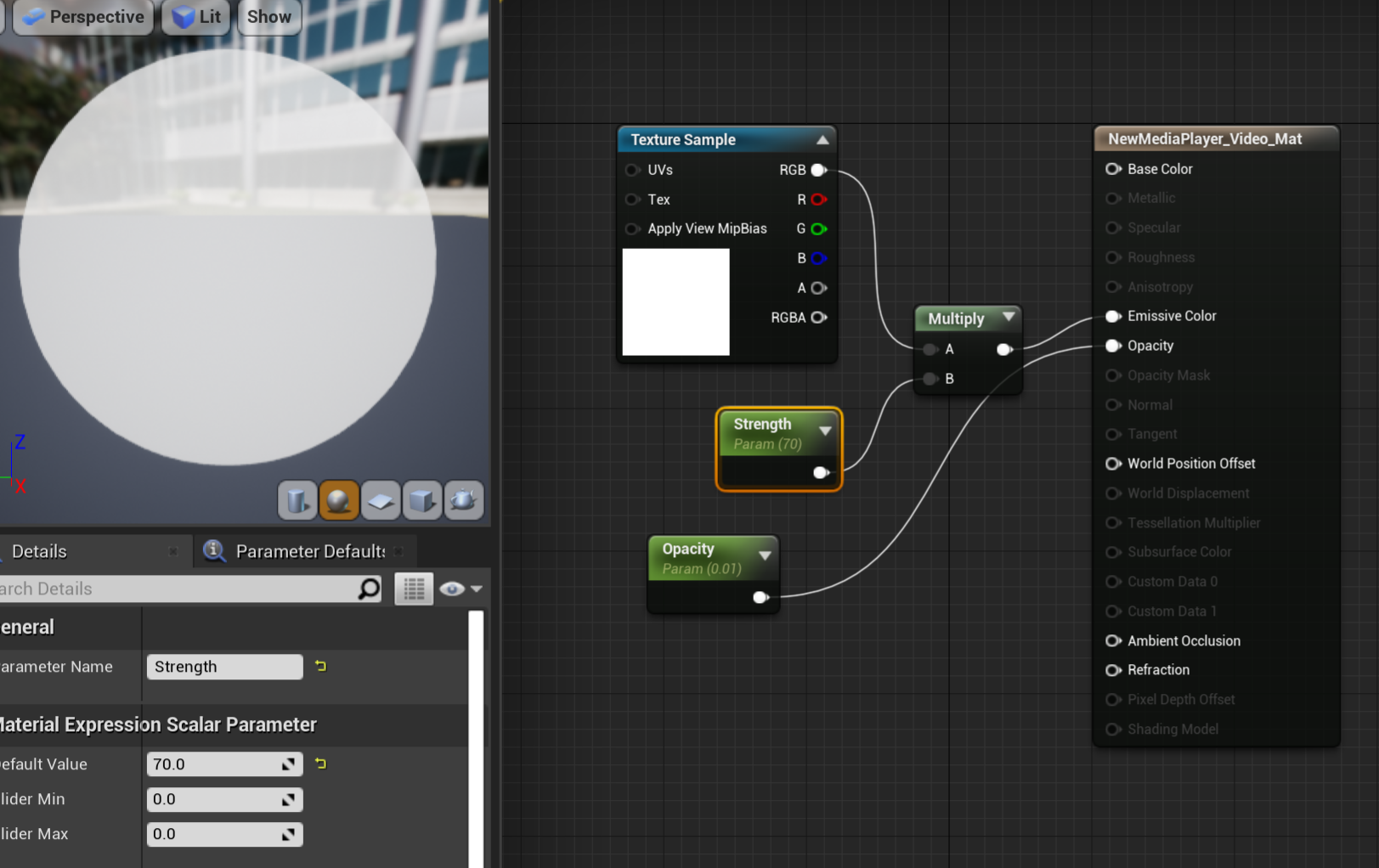The height and width of the screenshot is (868, 1379).
Task: Click the Texture Sample RGB output pin
Action: click(x=818, y=170)
